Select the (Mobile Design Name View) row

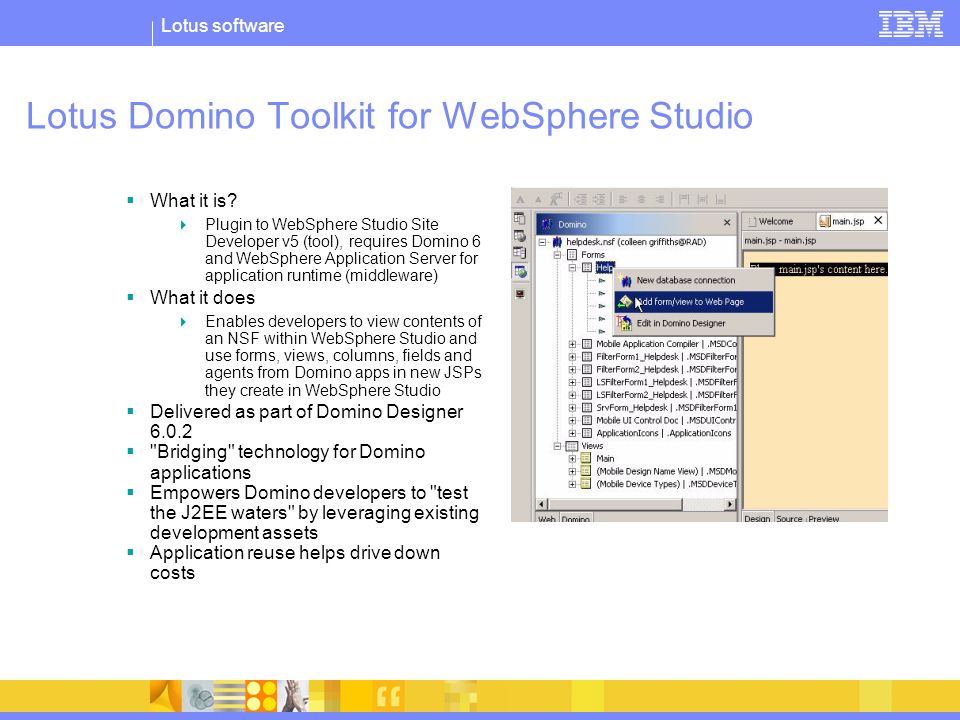666,471
